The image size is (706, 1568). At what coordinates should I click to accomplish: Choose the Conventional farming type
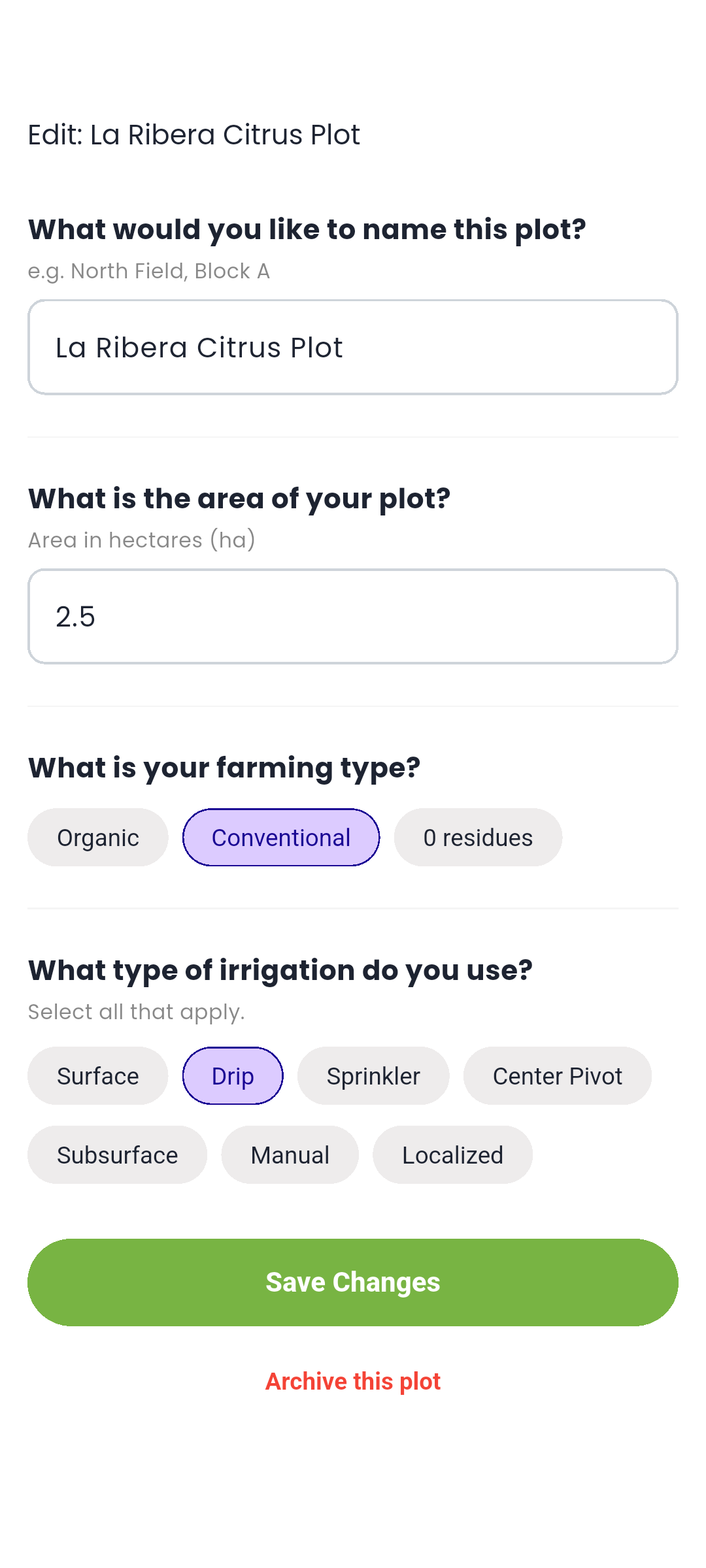coord(281,838)
